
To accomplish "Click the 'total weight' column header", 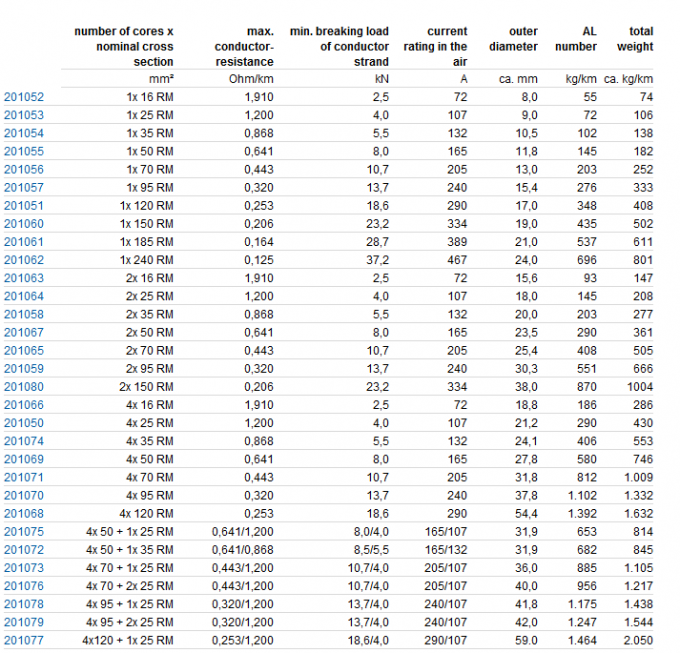I will (634, 39).
